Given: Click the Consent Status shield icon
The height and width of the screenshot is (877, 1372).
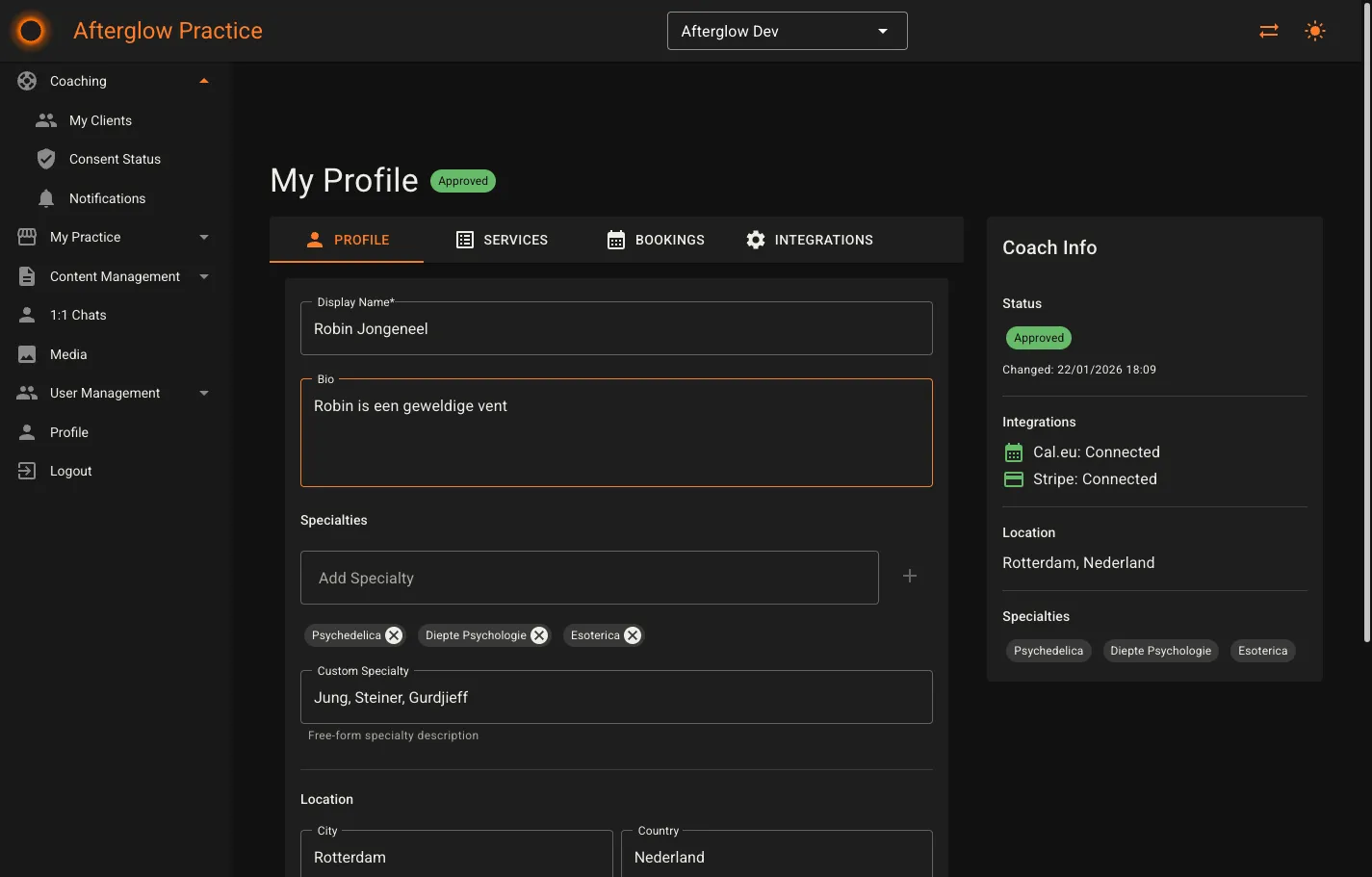Looking at the screenshot, I should click(45, 159).
